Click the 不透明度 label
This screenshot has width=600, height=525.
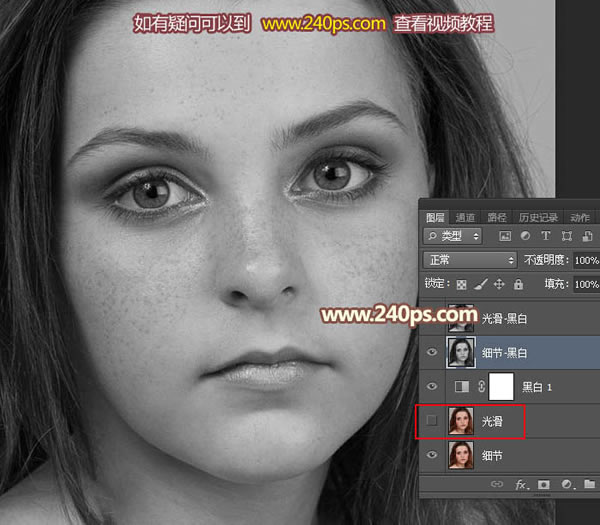[546, 260]
